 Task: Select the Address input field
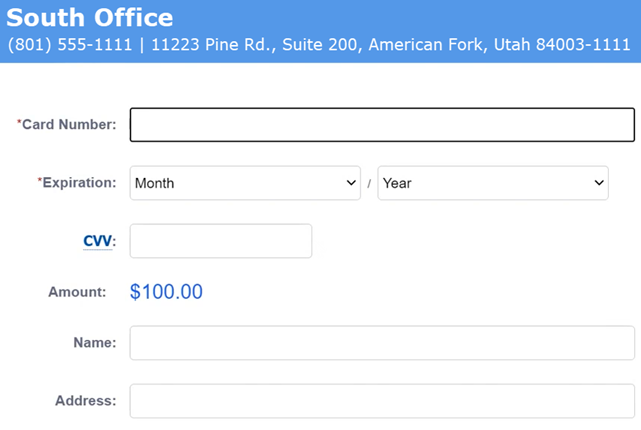point(382,401)
